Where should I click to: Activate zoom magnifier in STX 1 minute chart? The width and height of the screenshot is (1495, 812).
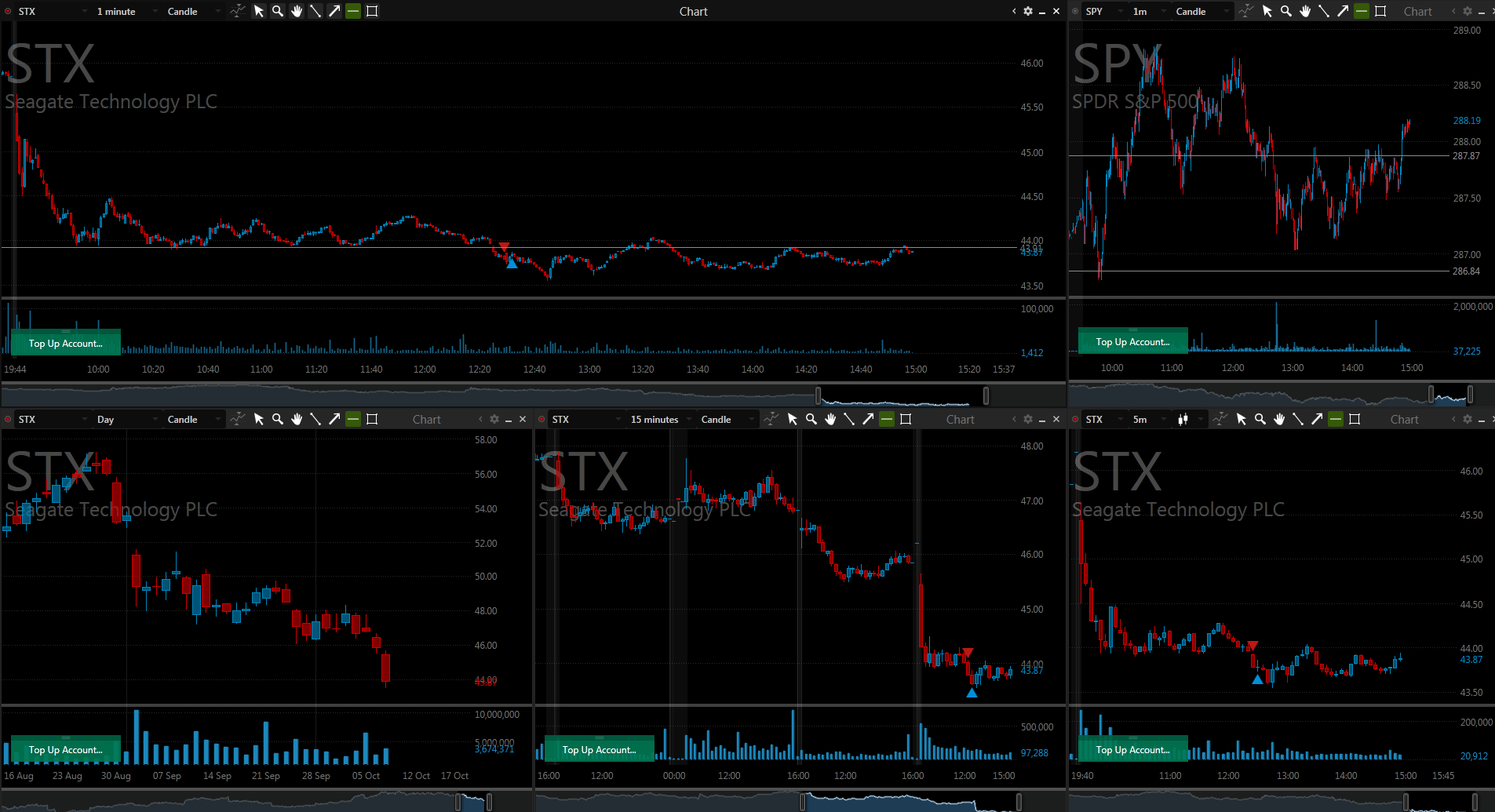(x=278, y=11)
